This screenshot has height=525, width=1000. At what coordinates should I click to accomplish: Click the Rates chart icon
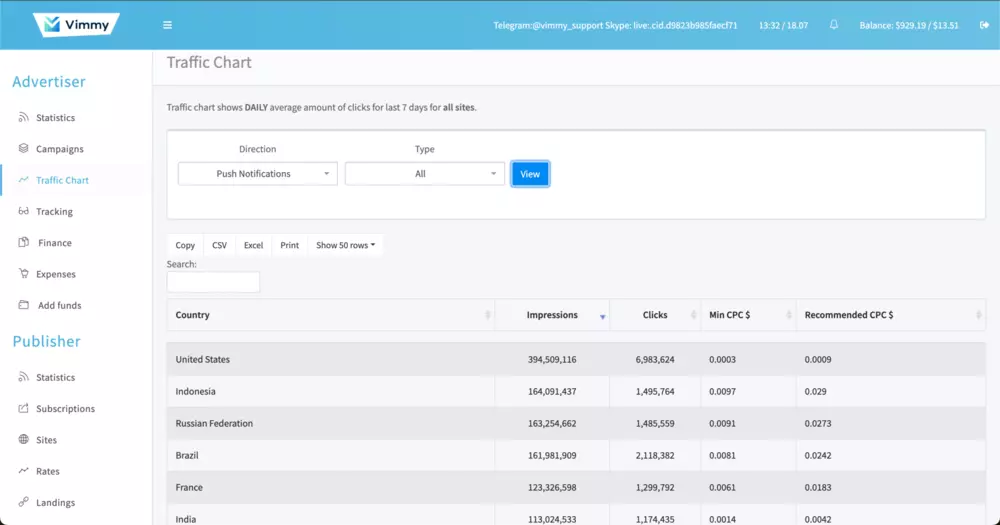pos(24,471)
